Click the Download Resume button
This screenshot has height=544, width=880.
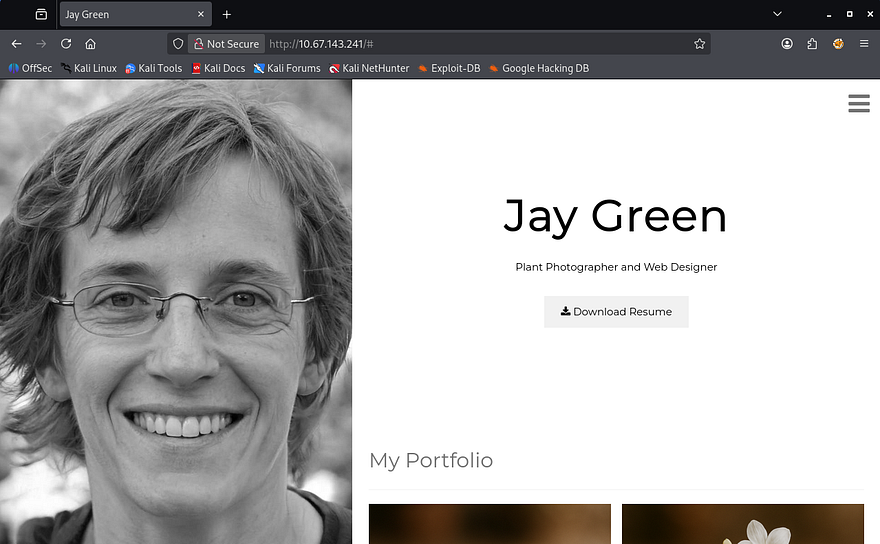pos(616,311)
